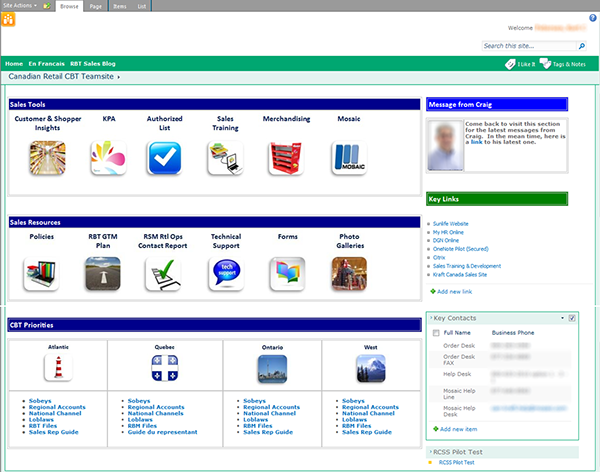Open the Policies books icon
600x472 pixels.
pos(41,274)
